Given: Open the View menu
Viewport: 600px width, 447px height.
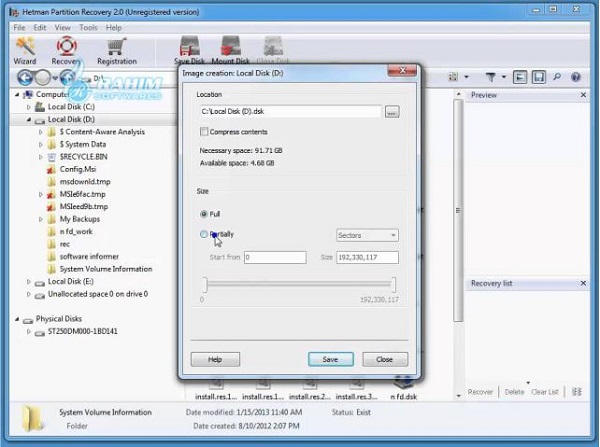Looking at the screenshot, I should [63, 28].
